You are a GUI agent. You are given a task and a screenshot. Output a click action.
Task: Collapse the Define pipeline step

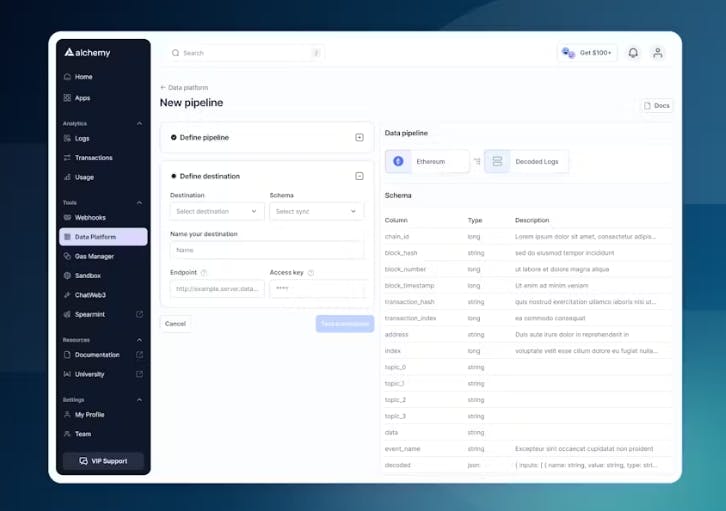359,137
